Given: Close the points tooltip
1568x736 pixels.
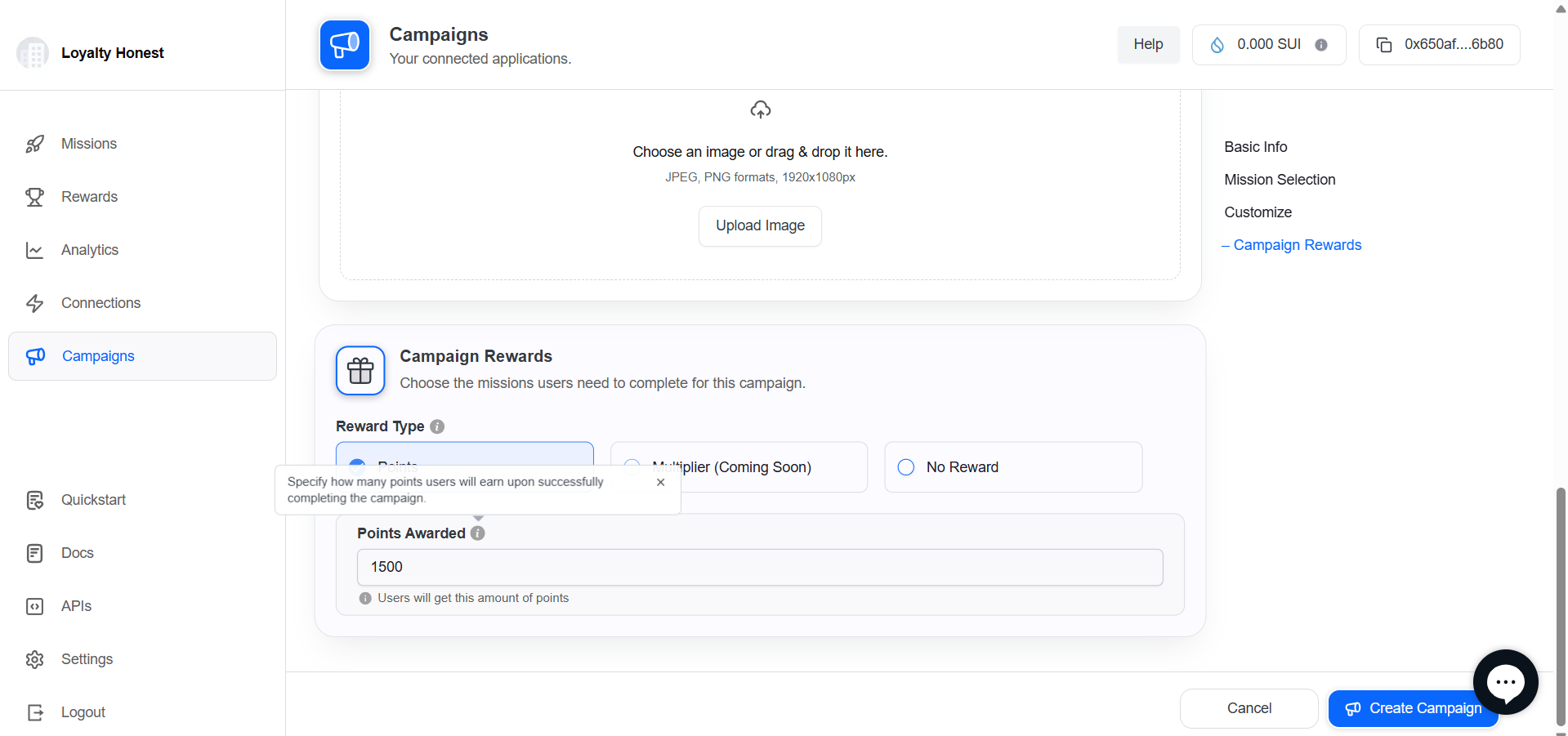Looking at the screenshot, I should [x=660, y=482].
